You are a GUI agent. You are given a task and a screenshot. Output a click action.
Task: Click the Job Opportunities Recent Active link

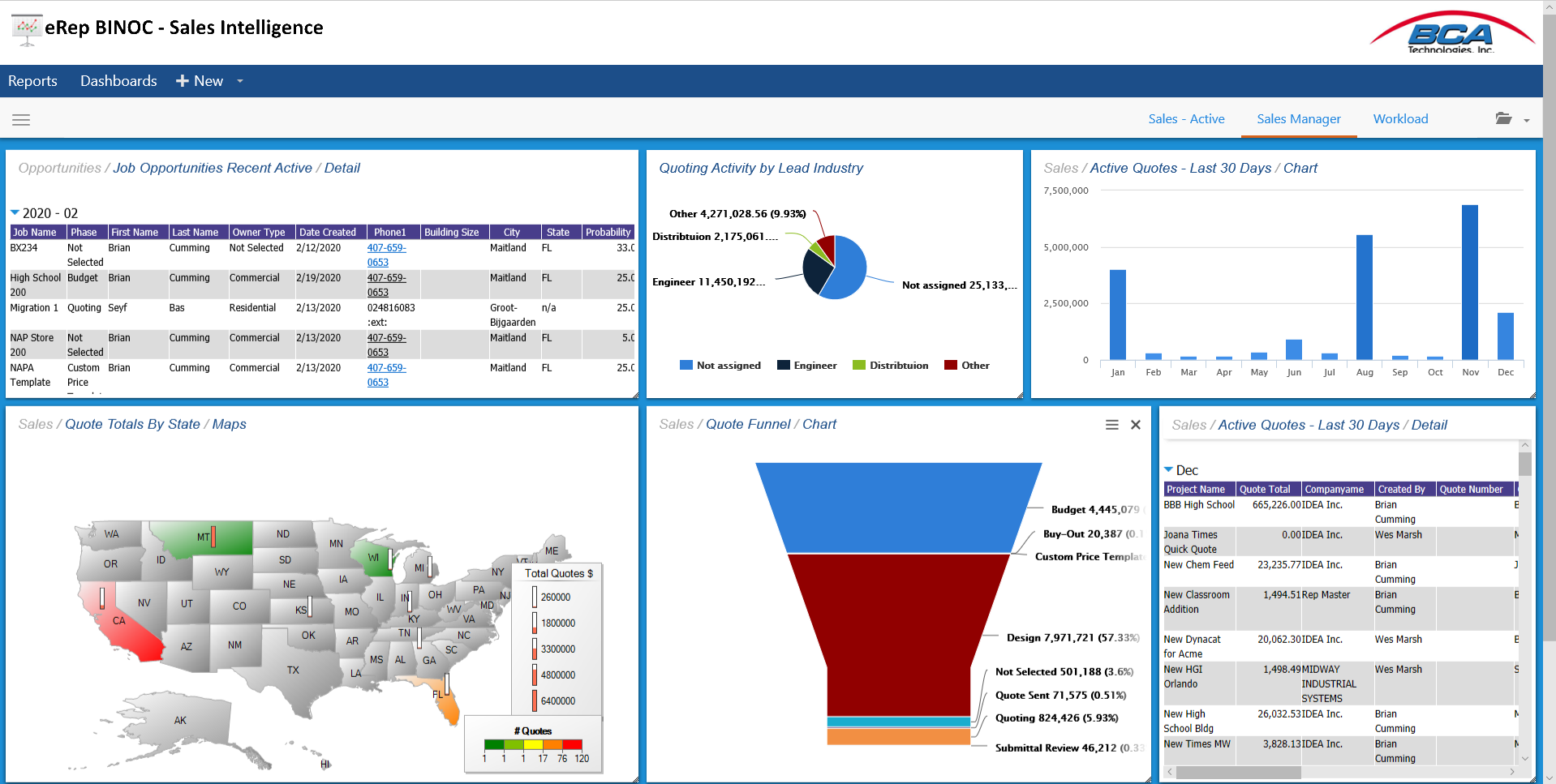213,168
